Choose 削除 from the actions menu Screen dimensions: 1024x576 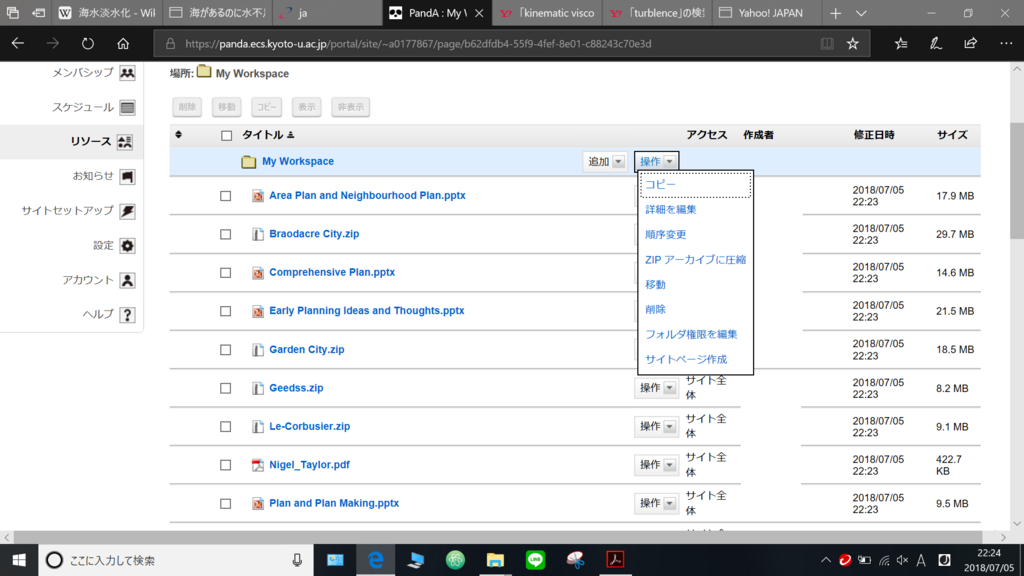tap(696, 310)
